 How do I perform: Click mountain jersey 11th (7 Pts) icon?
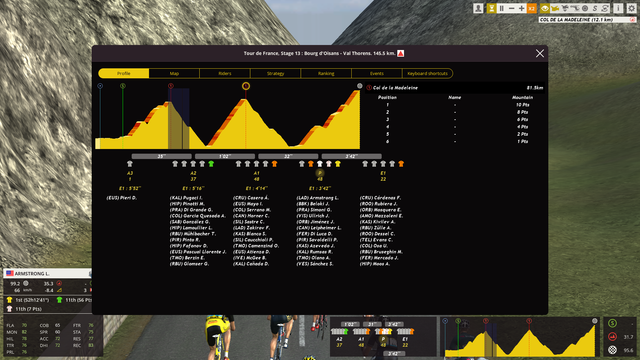click(x=9, y=309)
